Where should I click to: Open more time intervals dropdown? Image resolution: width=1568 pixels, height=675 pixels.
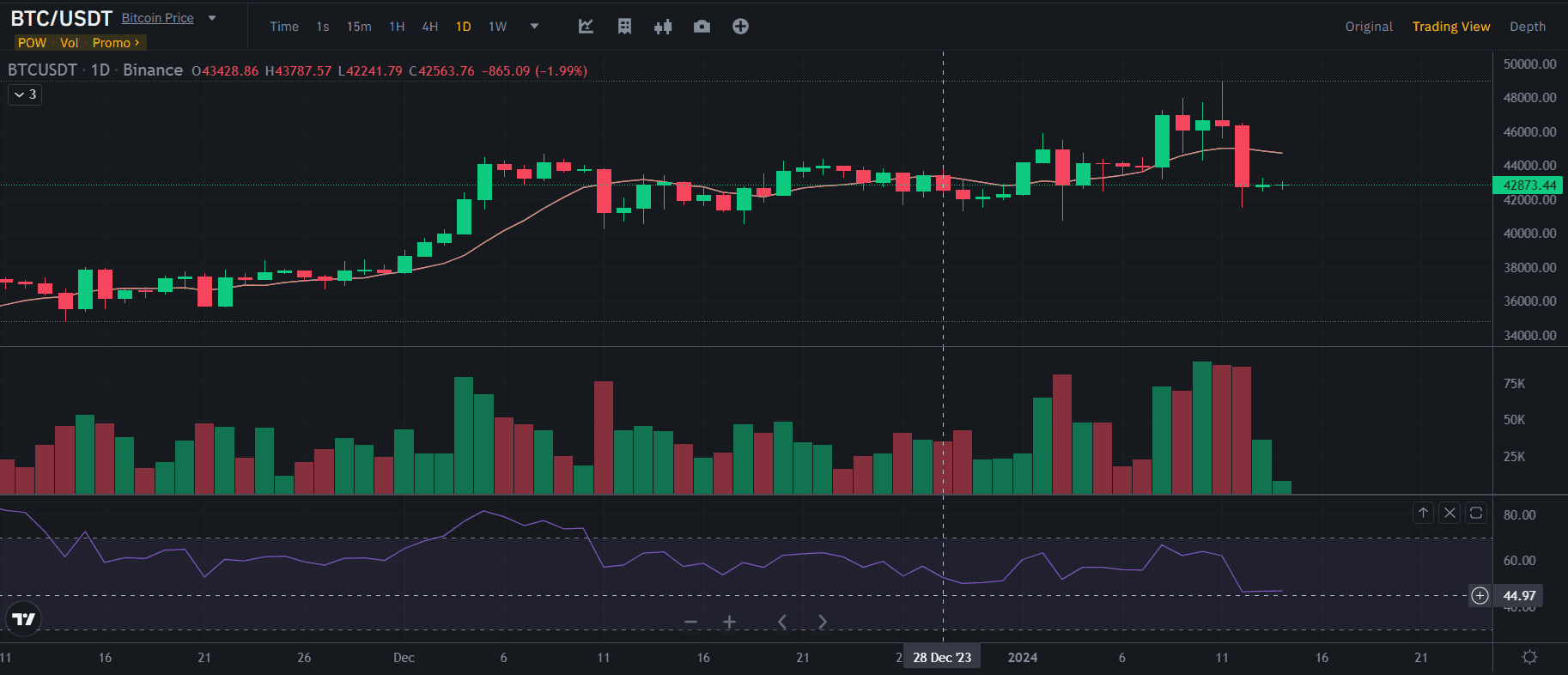point(534,27)
